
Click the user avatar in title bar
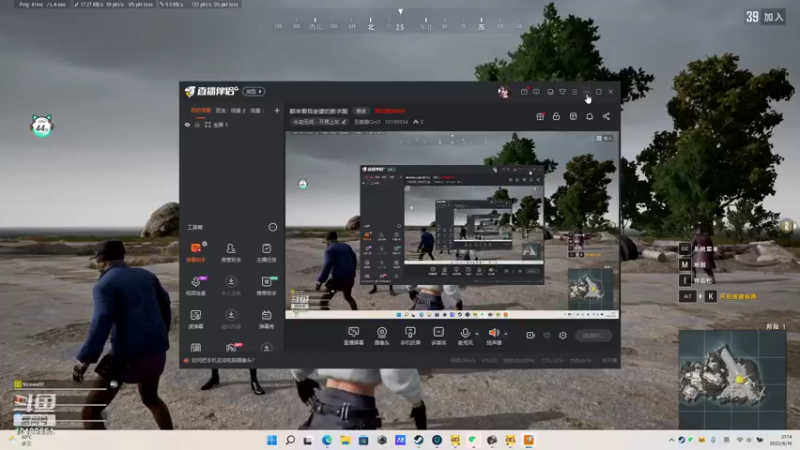pos(503,92)
